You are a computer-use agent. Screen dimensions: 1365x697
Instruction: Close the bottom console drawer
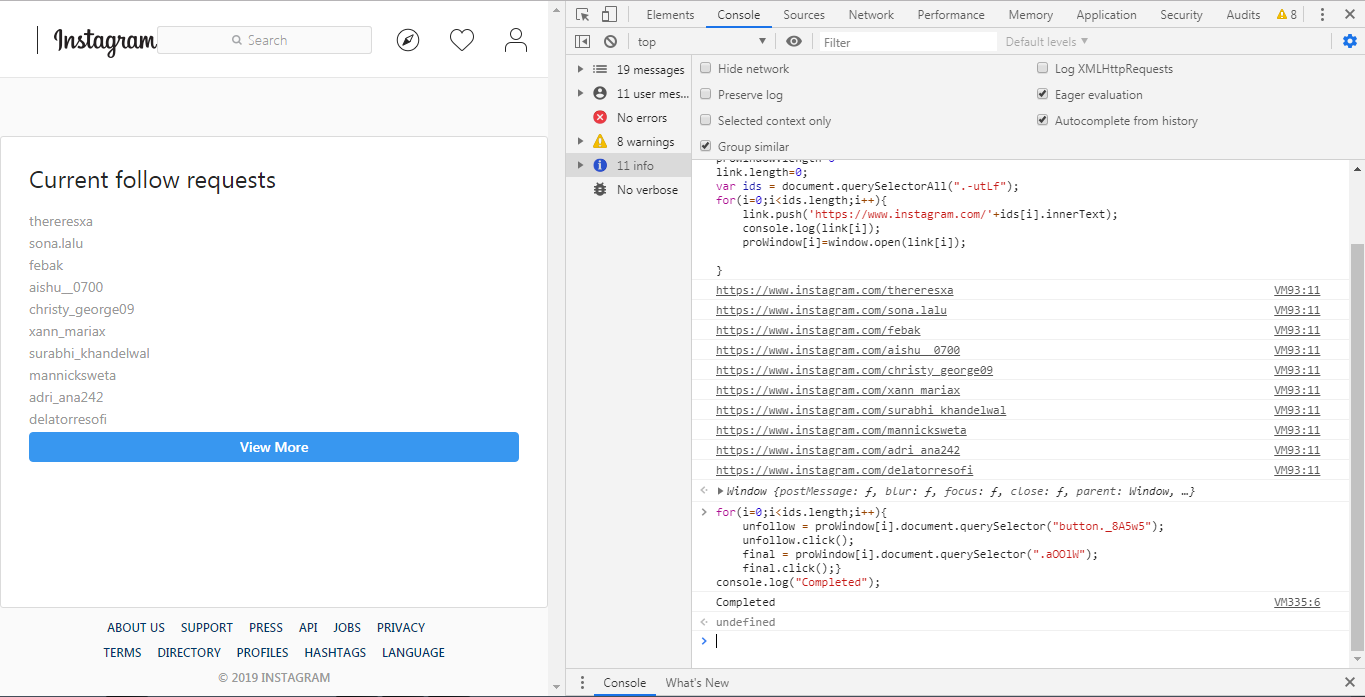coord(1349,683)
